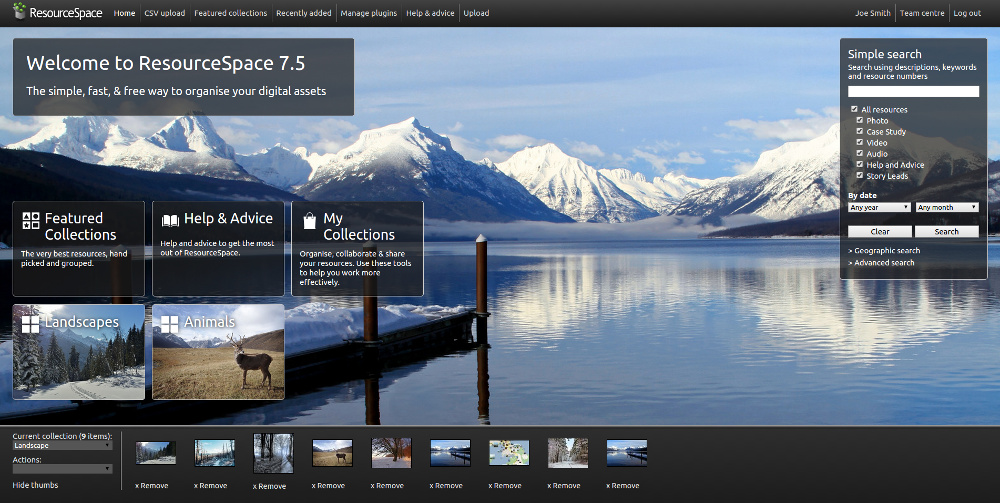The height and width of the screenshot is (503, 1000).
Task: Remove the first item from collection
Action: pos(152,486)
